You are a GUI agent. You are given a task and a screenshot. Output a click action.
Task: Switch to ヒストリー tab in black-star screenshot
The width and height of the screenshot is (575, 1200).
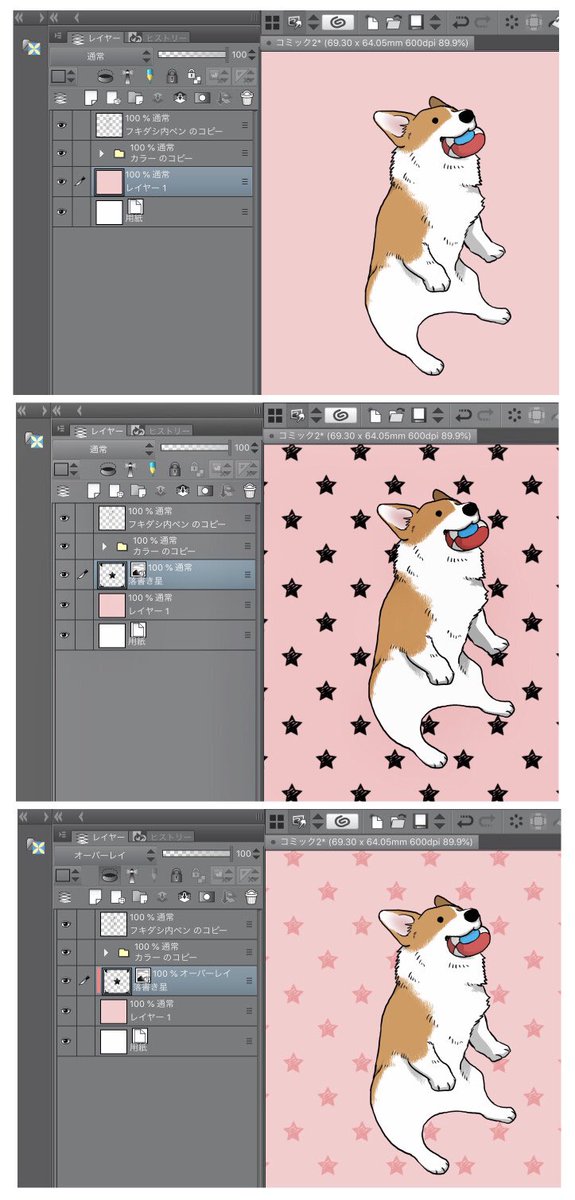[160, 430]
